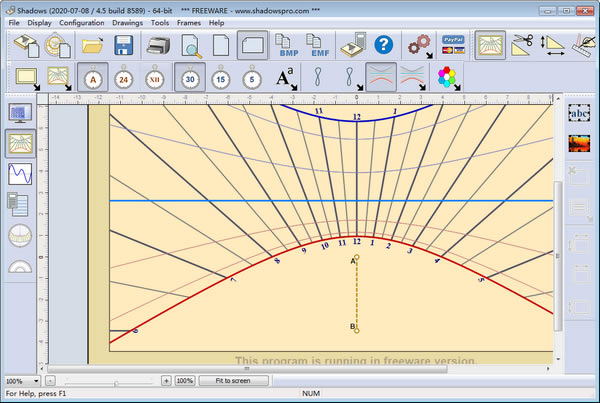Select the graph curve view in sidebar
The height and width of the screenshot is (403, 600).
[19, 173]
